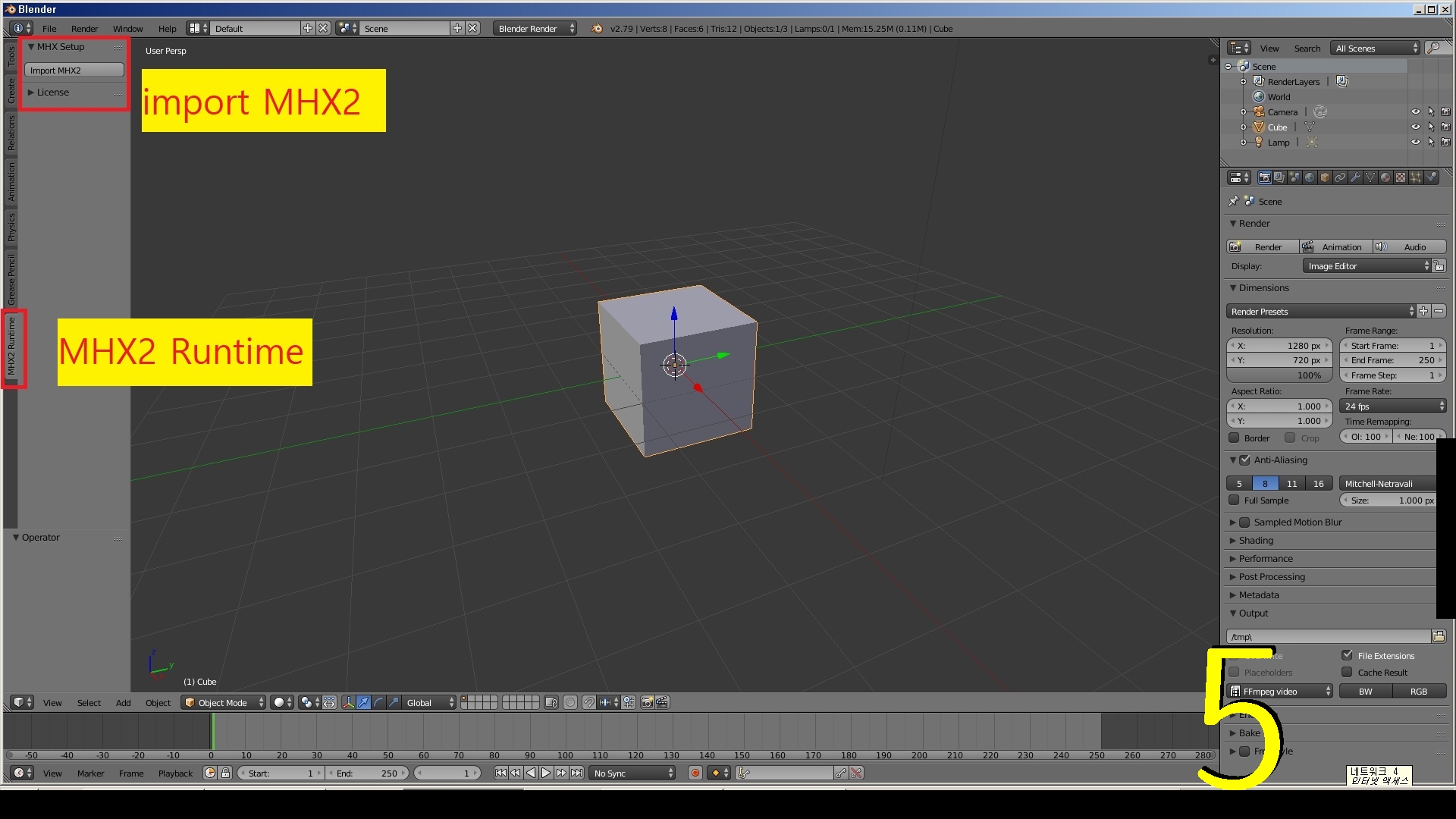The image size is (1456, 819).
Task: Open the Material properties tab icon
Action: 1385,177
